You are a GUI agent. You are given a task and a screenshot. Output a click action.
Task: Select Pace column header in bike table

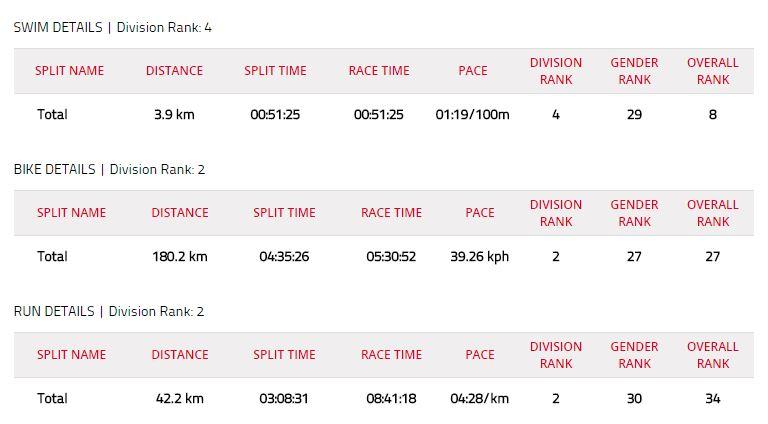[480, 212]
